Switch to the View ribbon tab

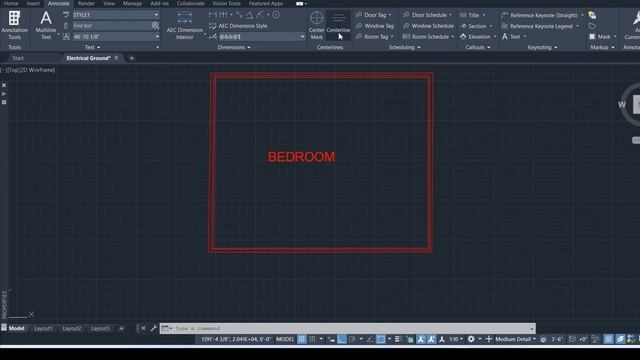pos(109,3)
